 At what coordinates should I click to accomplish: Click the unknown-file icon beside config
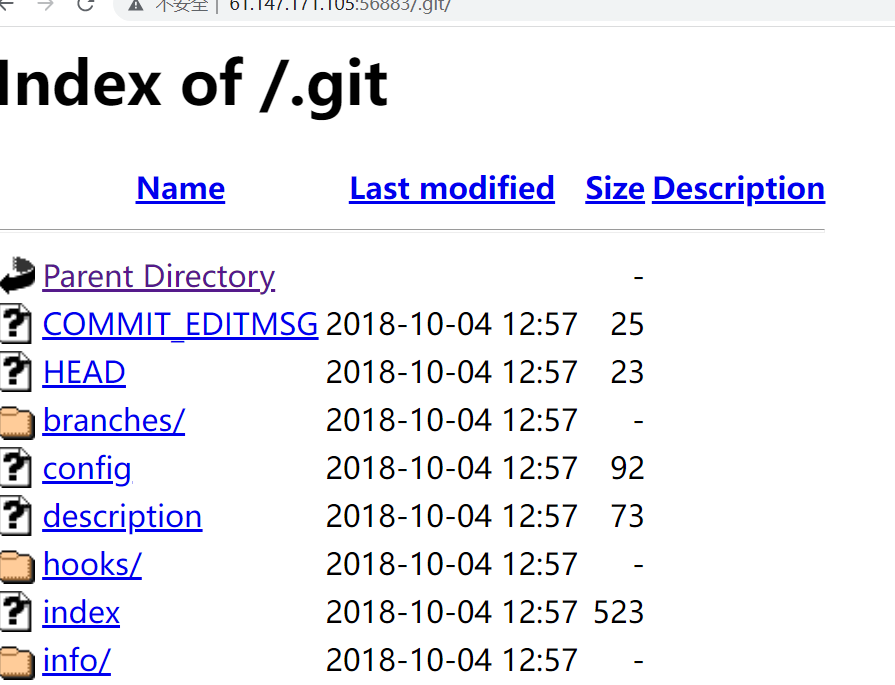point(17,468)
